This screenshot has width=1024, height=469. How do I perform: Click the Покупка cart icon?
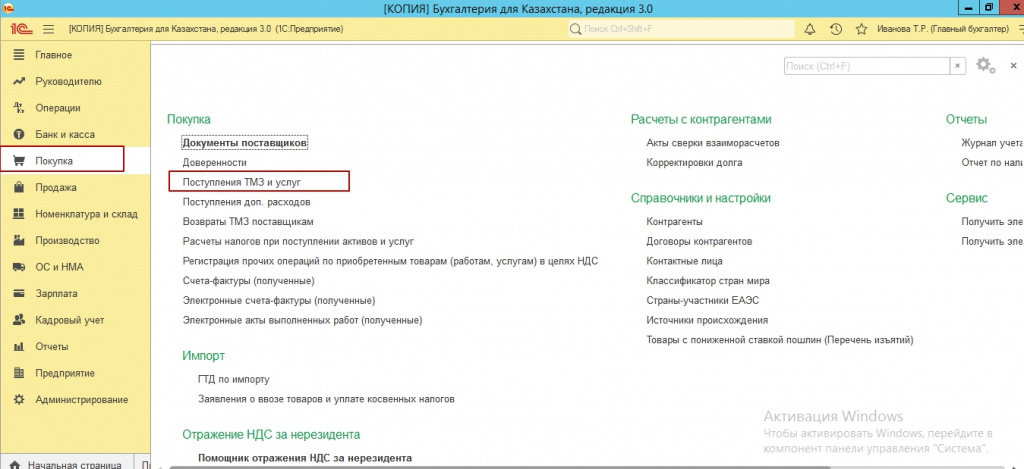(x=19, y=161)
